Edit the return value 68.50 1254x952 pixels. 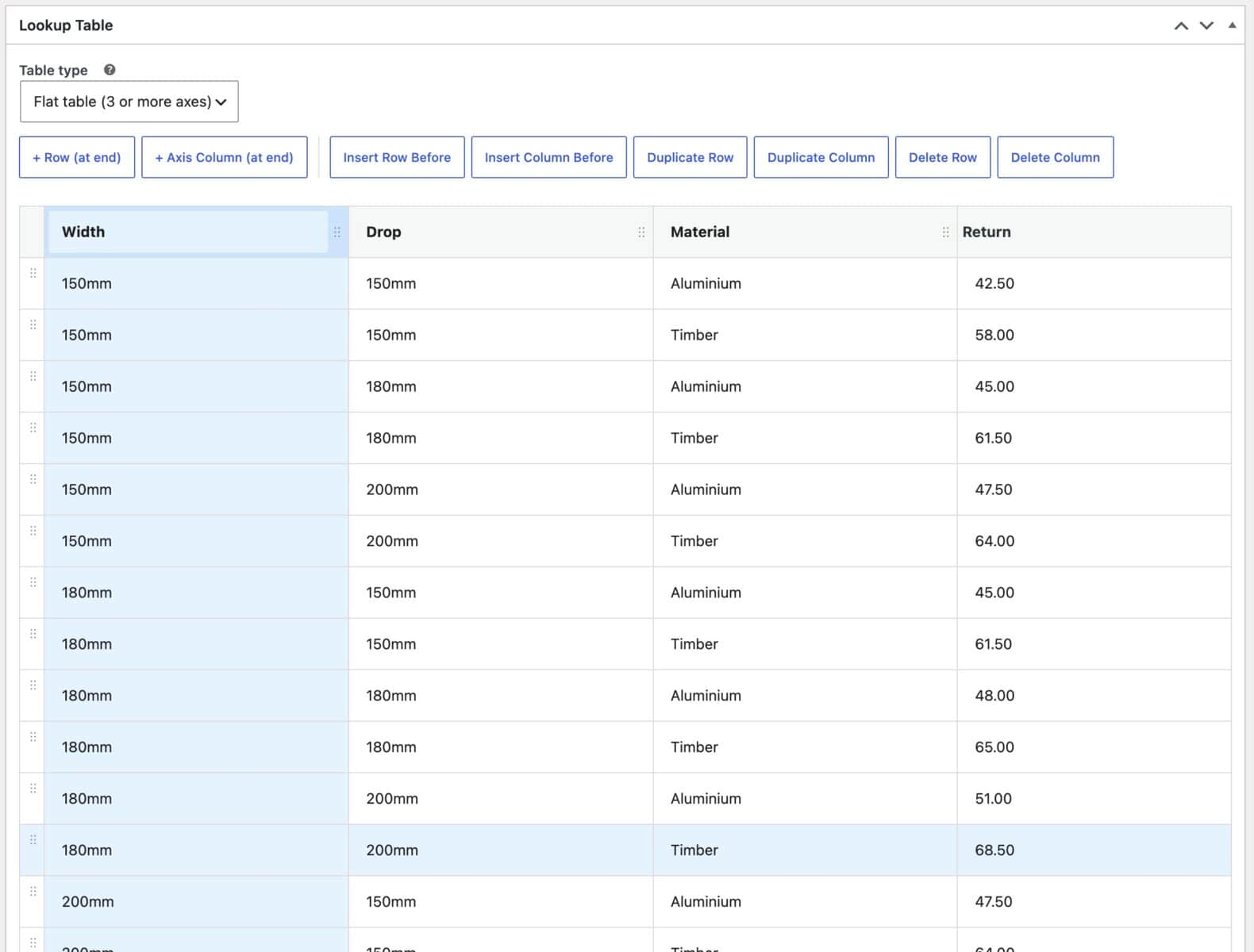(1094, 850)
